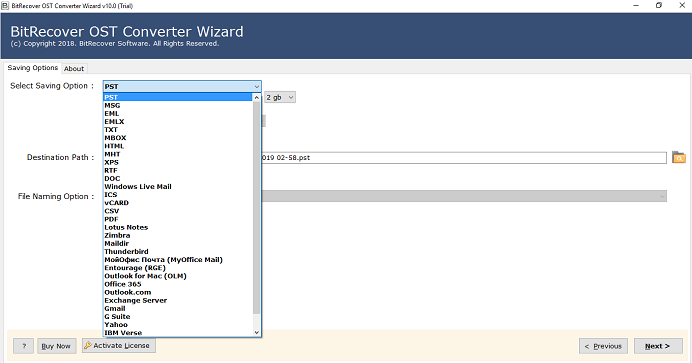Image resolution: width=692 pixels, height=363 pixels.
Task: Open the Select Saving Option combo box
Action: (182, 86)
